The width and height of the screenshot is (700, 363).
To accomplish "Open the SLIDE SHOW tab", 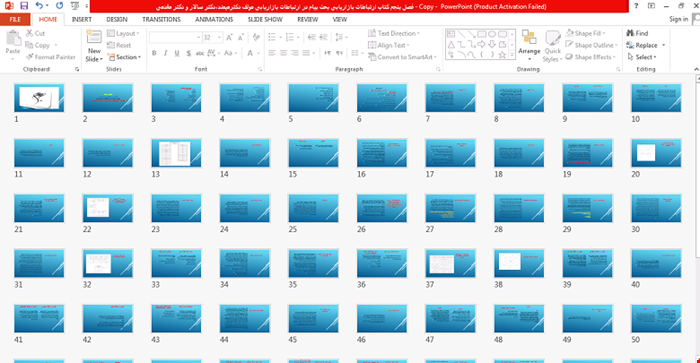I will [x=265, y=19].
